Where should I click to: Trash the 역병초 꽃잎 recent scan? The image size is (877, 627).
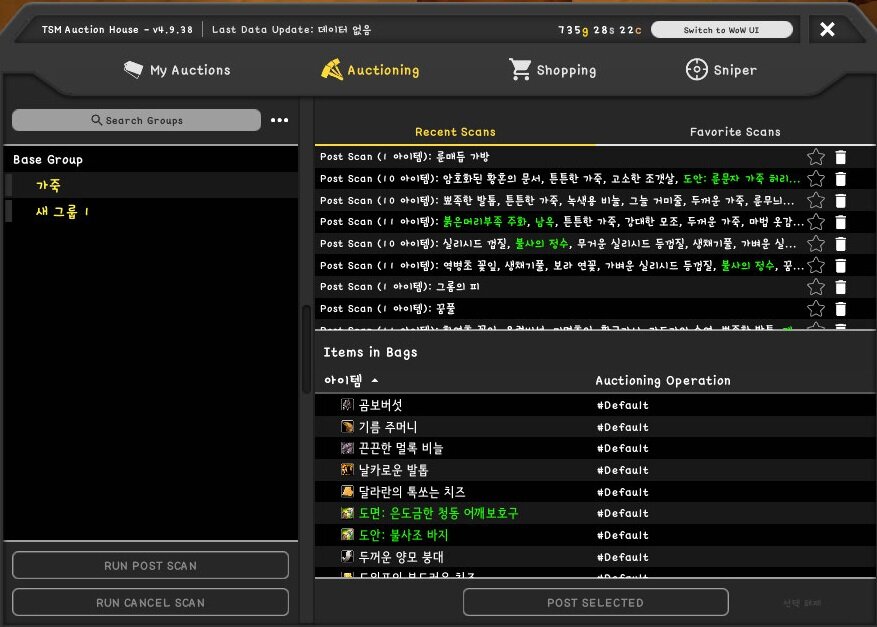click(x=840, y=266)
